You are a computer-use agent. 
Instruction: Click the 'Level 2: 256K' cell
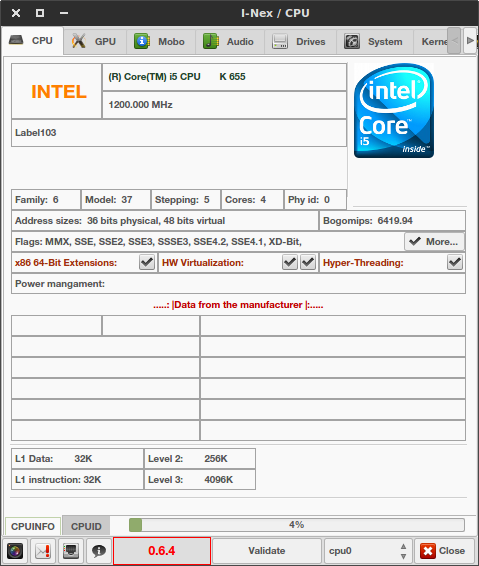click(200, 458)
